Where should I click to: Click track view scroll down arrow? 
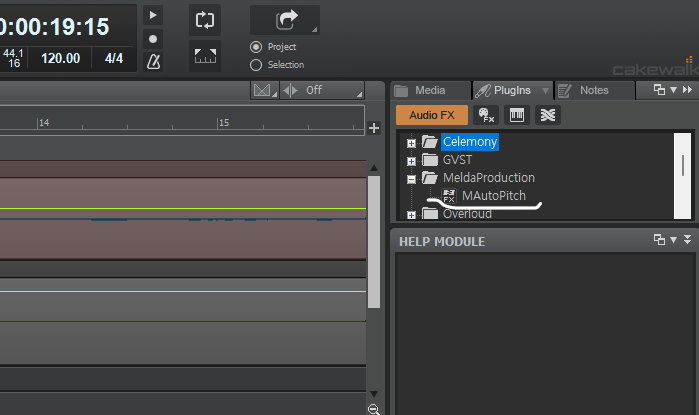coord(374,394)
